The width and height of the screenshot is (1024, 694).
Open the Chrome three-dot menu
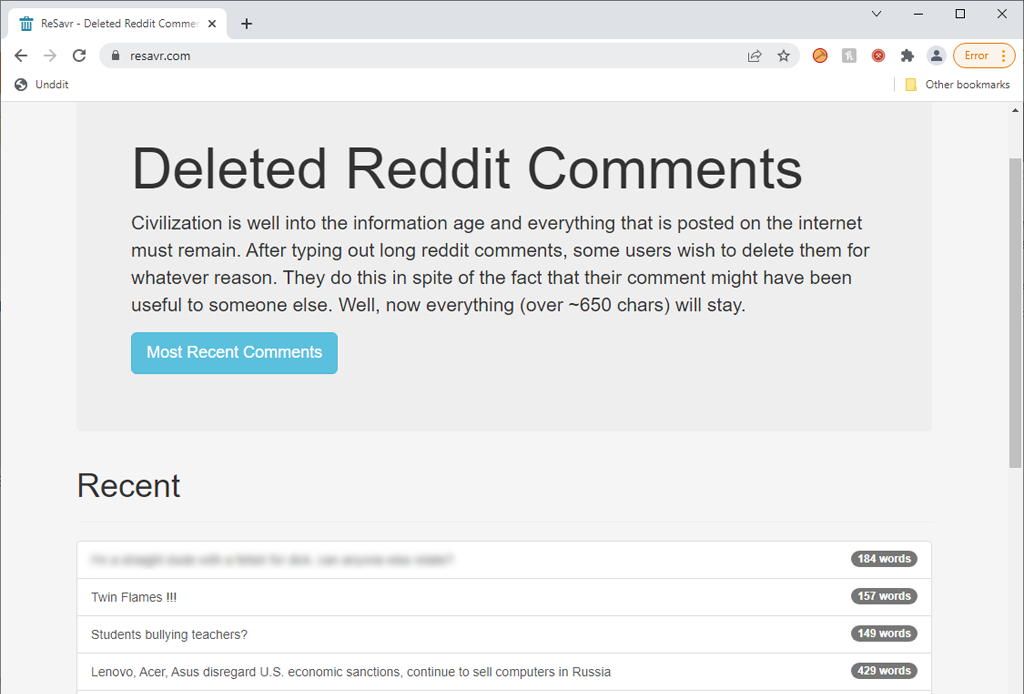tap(1005, 56)
